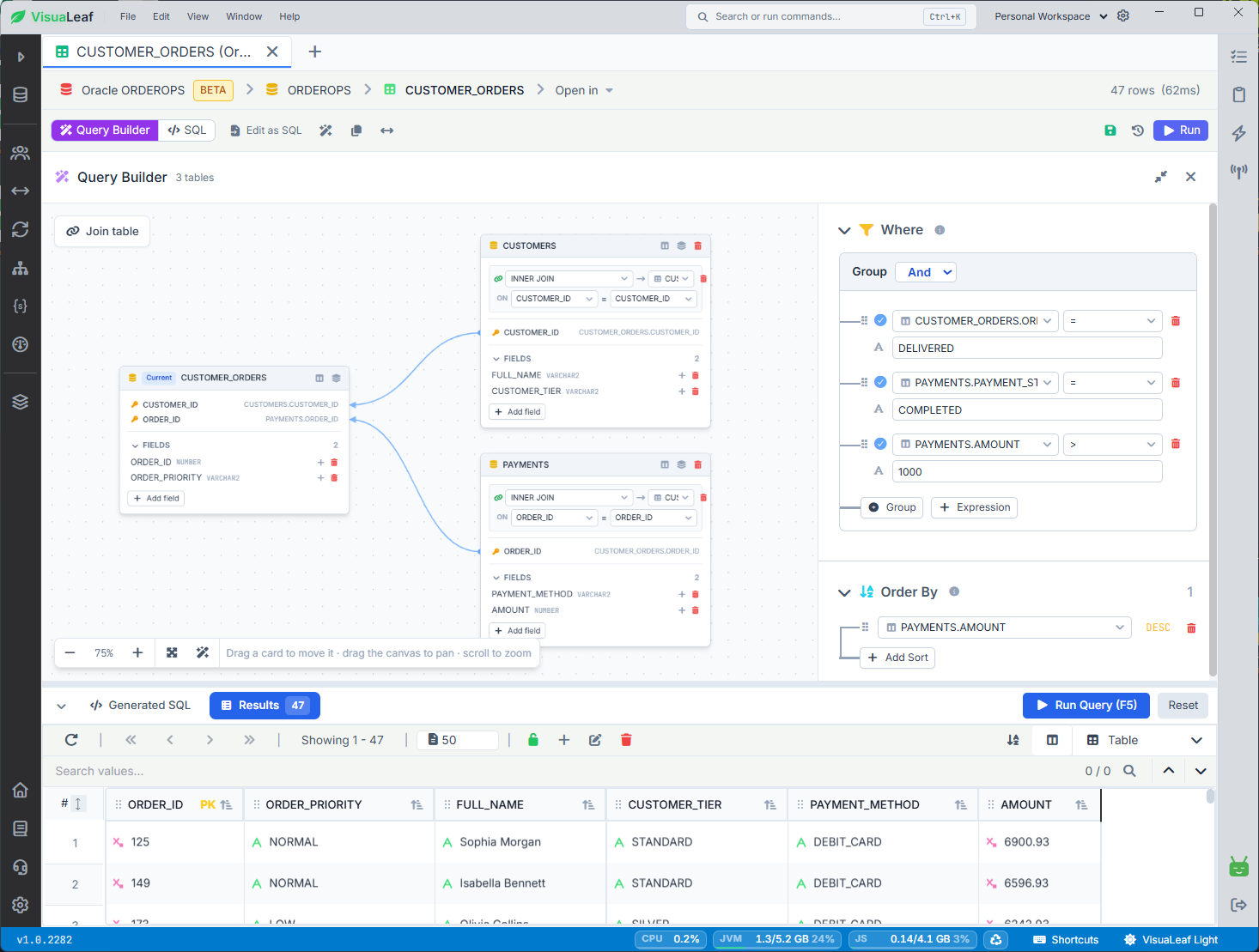Open the INNER JOIN dropdown in PAYMENTS card
The width and height of the screenshot is (1259, 952).
coord(569,498)
